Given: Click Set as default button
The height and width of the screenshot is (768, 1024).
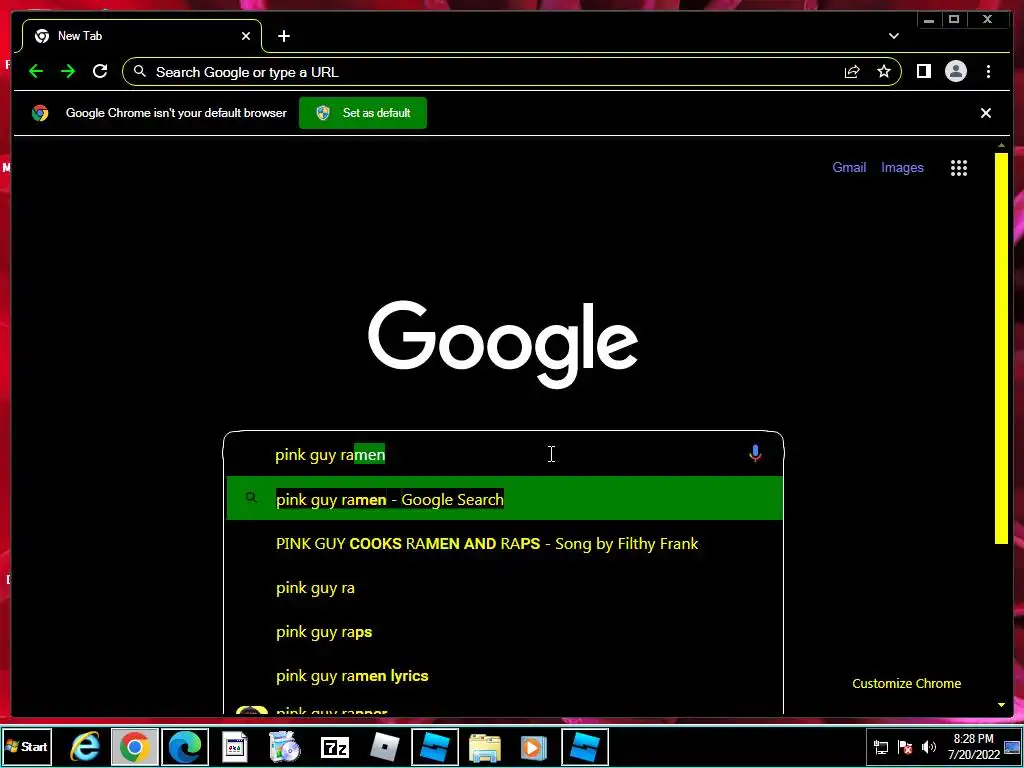Looking at the screenshot, I should [362, 113].
